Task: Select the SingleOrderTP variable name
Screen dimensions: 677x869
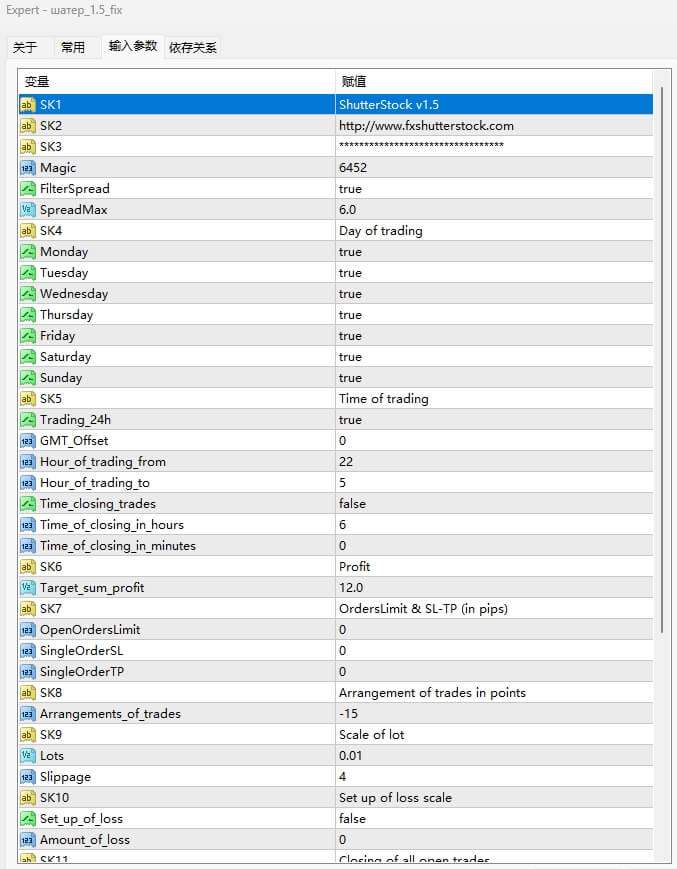Action: 82,672
